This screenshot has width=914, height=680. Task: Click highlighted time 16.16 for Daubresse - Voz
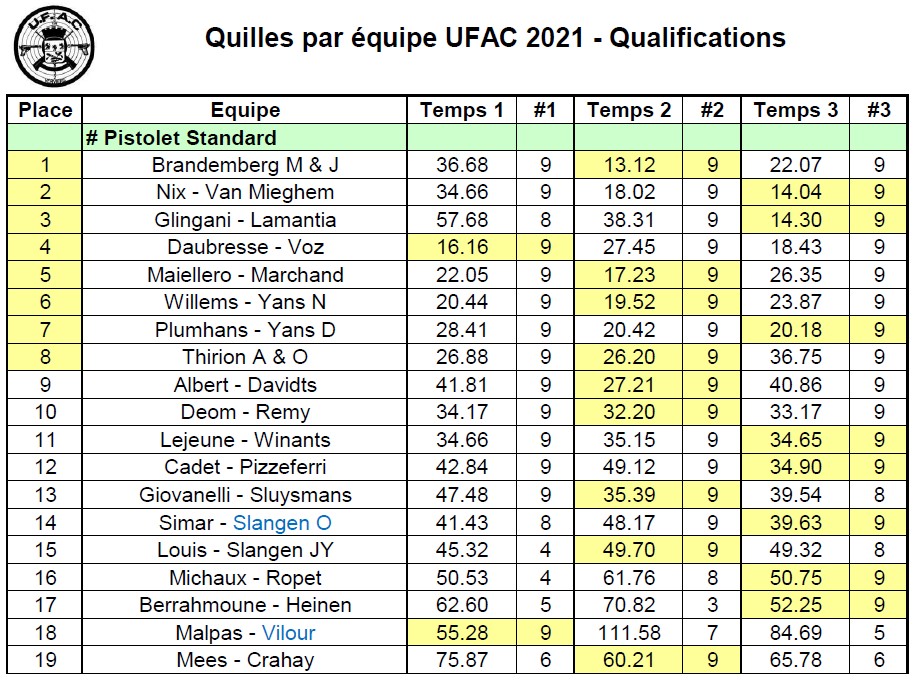462,247
